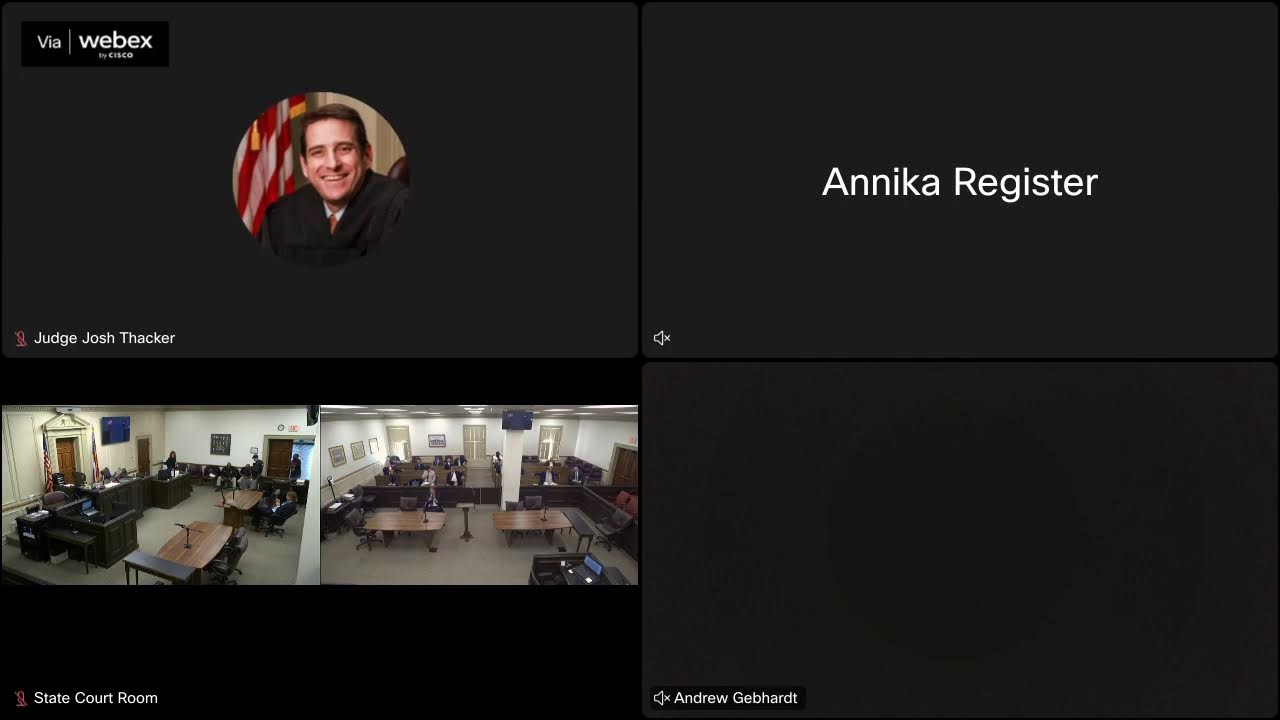Click Judge Josh Thacker's muted microphone icon
Screen dimensions: 1280x720
point(20,338)
